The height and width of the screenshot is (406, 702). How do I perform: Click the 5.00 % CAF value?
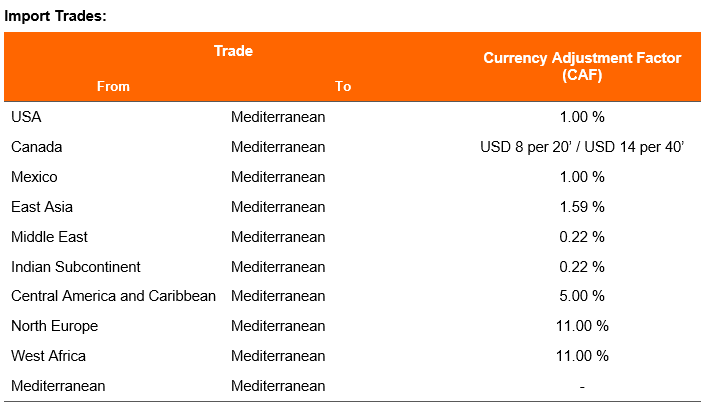pos(582,296)
